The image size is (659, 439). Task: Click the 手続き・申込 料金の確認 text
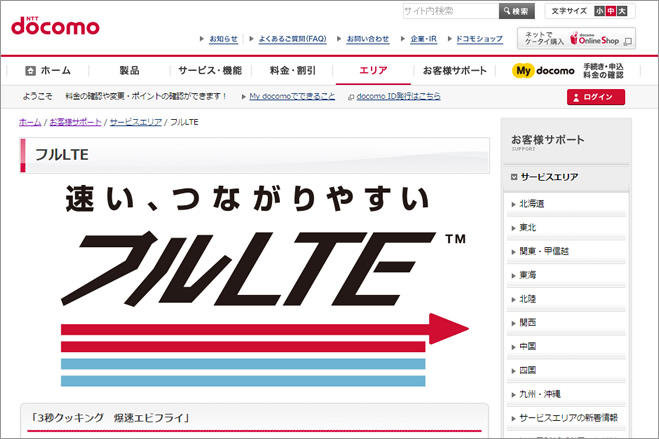coord(603,71)
